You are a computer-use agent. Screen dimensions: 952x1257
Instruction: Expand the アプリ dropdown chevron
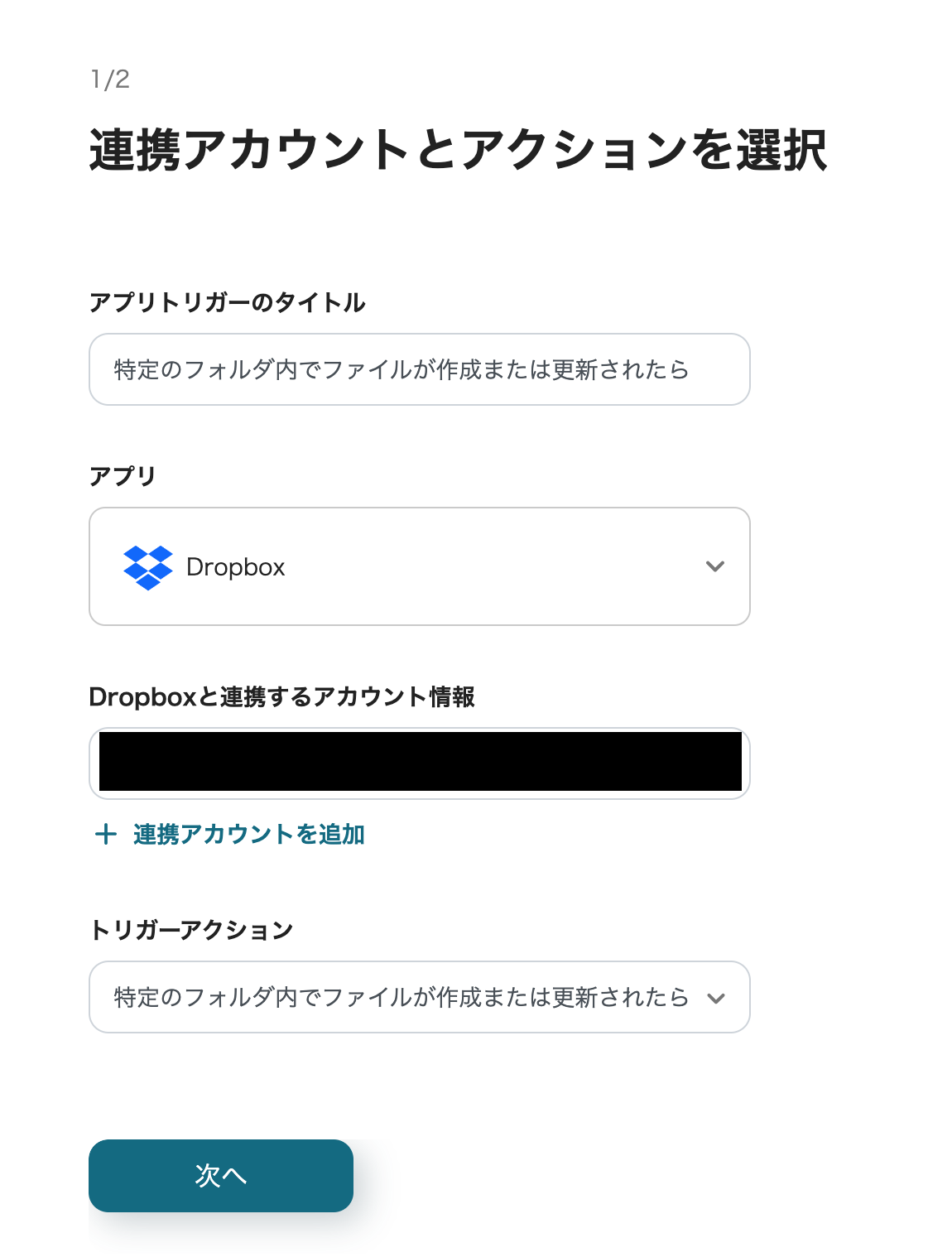(x=714, y=567)
